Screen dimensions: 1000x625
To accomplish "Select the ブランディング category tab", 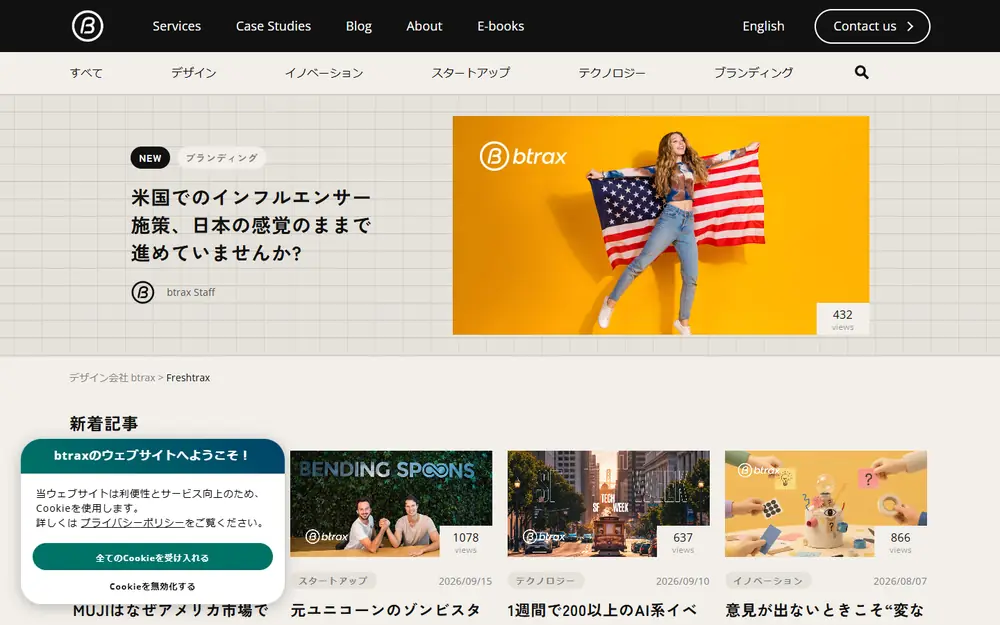I will (754, 73).
